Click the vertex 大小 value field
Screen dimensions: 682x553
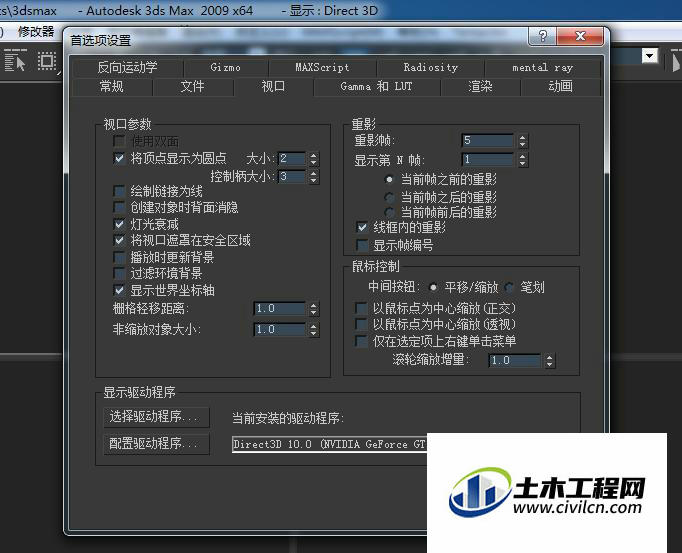[x=291, y=158]
